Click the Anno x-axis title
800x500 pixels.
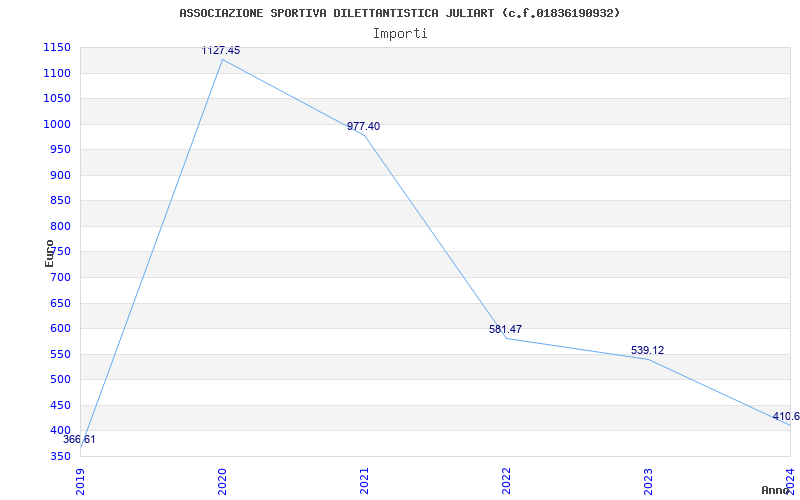778,490
